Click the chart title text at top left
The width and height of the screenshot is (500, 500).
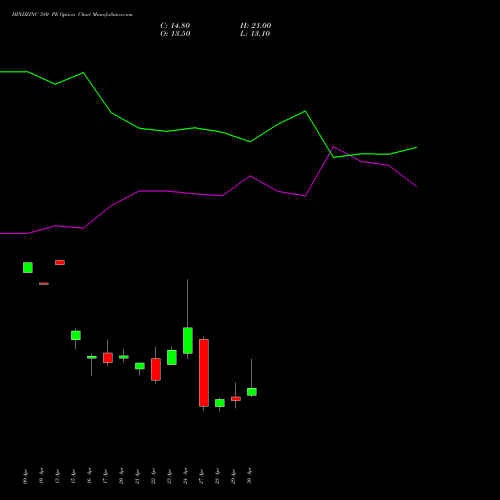coord(72,15)
